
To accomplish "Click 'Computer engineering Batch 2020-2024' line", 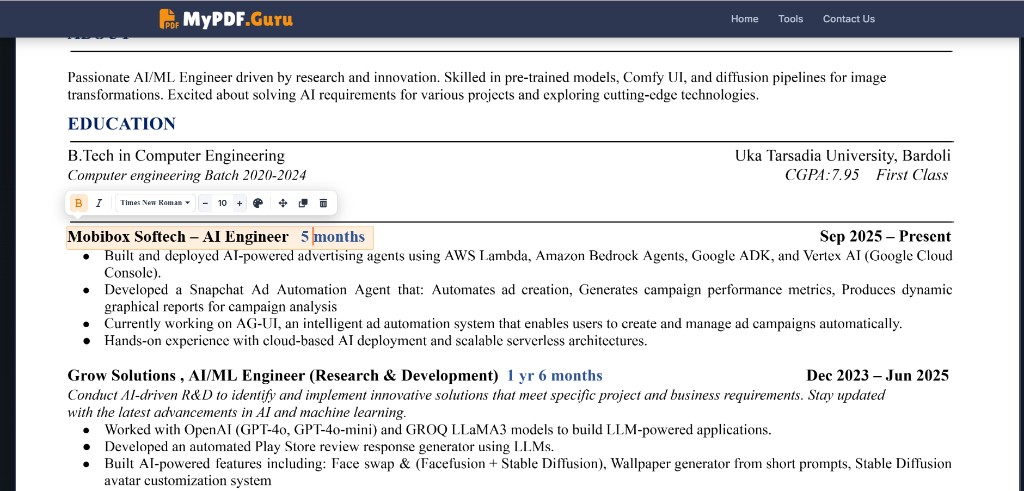I will click(187, 175).
